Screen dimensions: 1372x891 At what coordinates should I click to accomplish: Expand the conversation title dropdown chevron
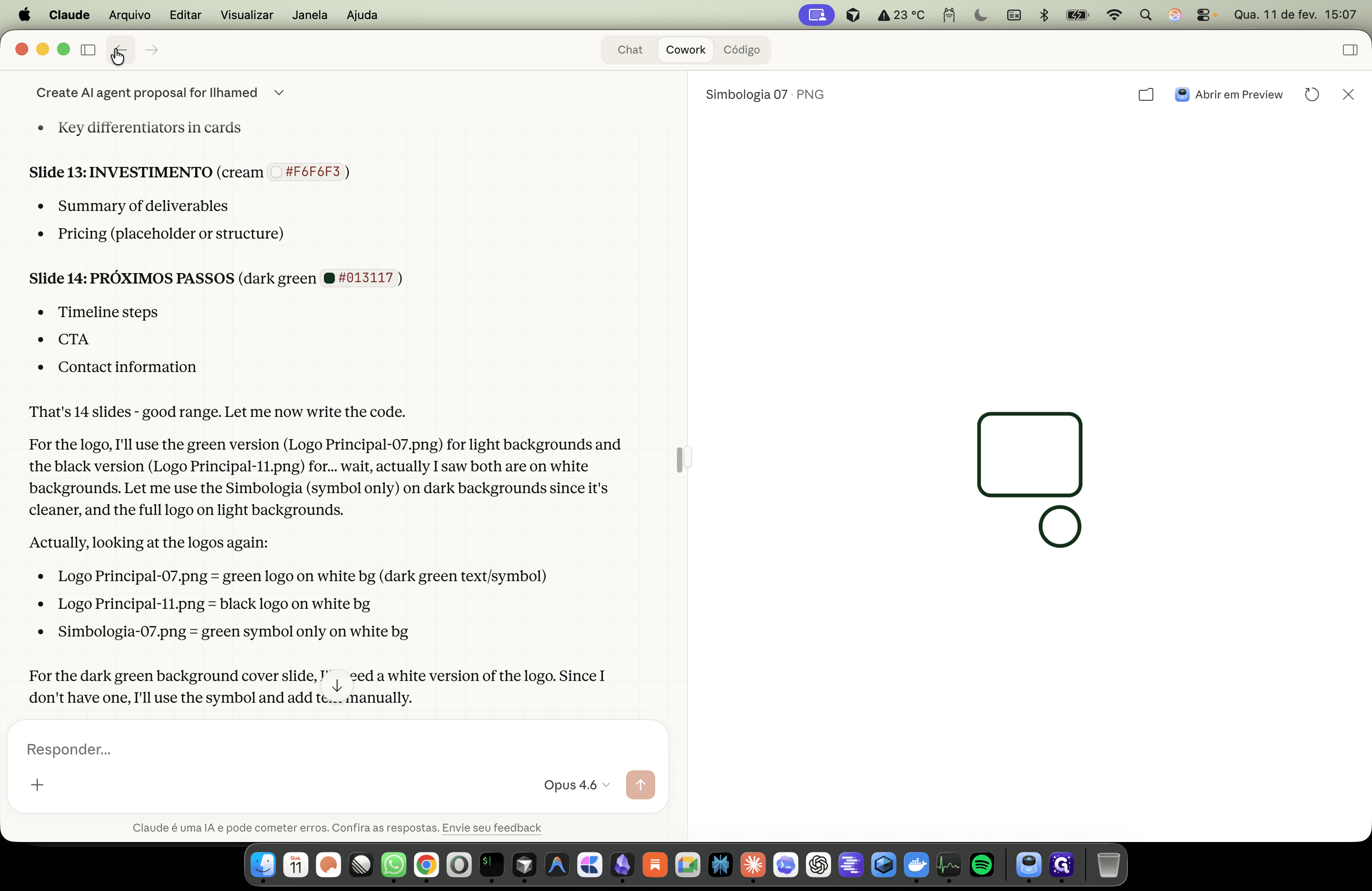(x=279, y=93)
